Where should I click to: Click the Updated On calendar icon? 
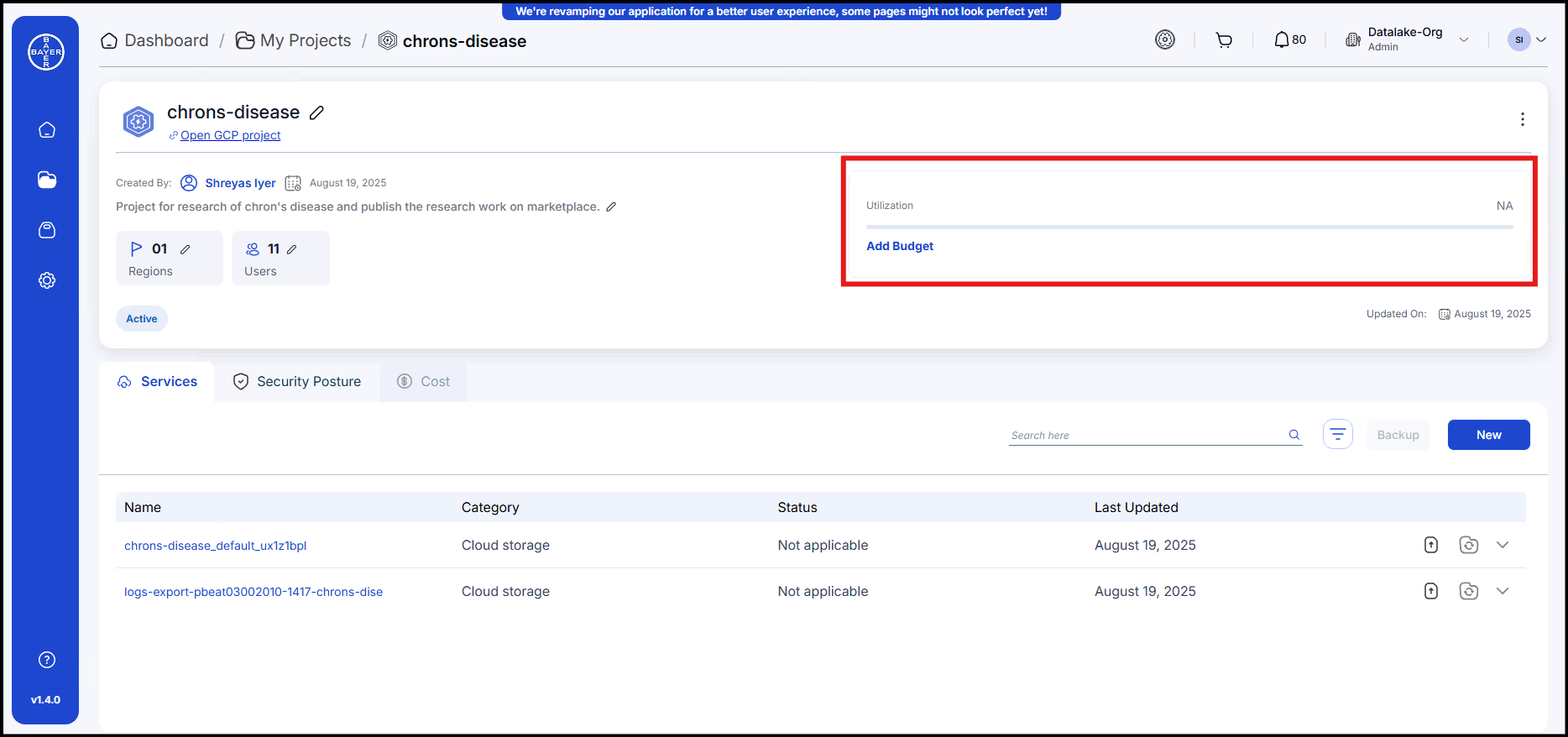[x=1445, y=314]
